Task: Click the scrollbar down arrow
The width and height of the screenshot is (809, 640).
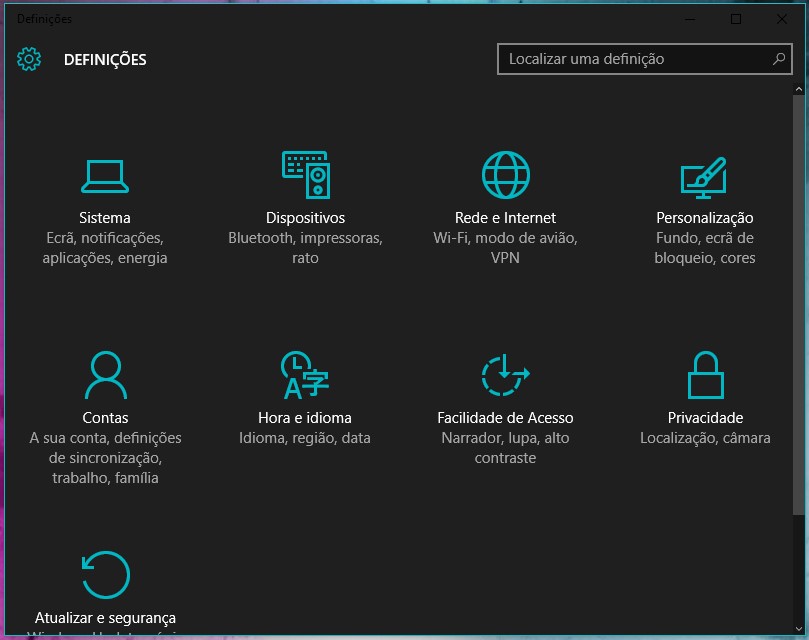Action: coord(799,629)
